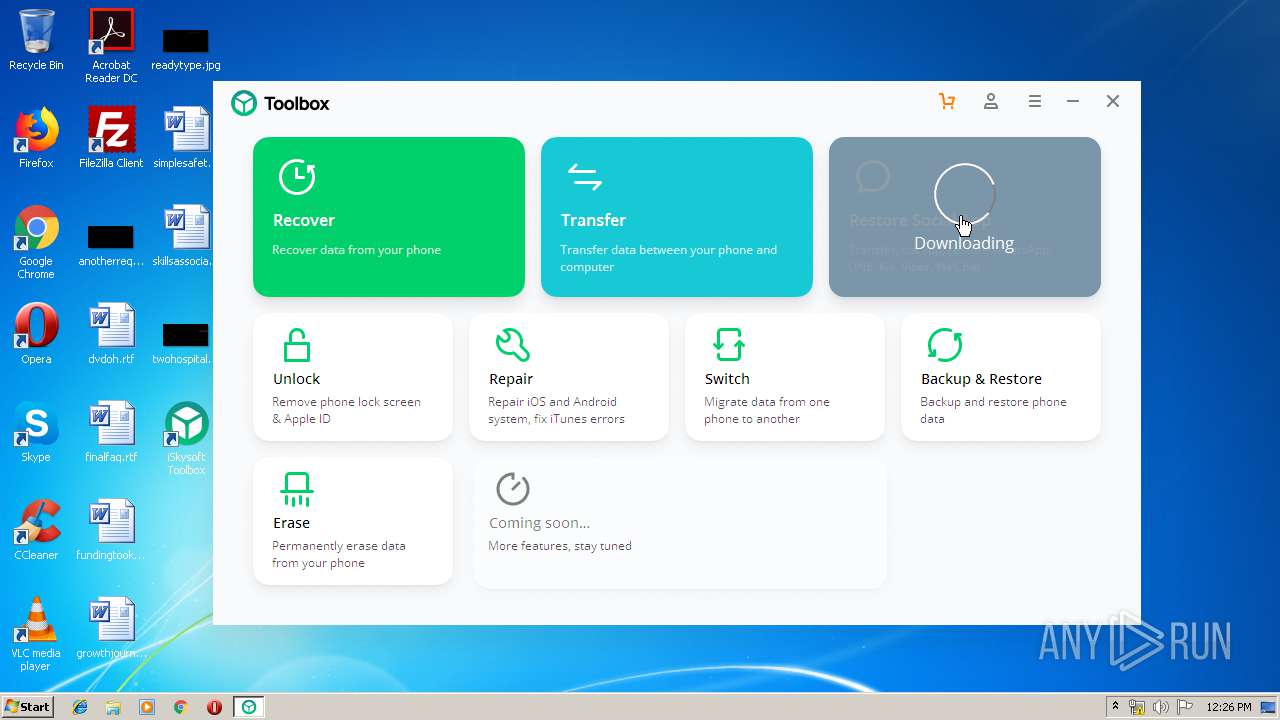This screenshot has width=1280, height=720.
Task: Click the Recover clock icon
Action: pyautogui.click(x=297, y=177)
